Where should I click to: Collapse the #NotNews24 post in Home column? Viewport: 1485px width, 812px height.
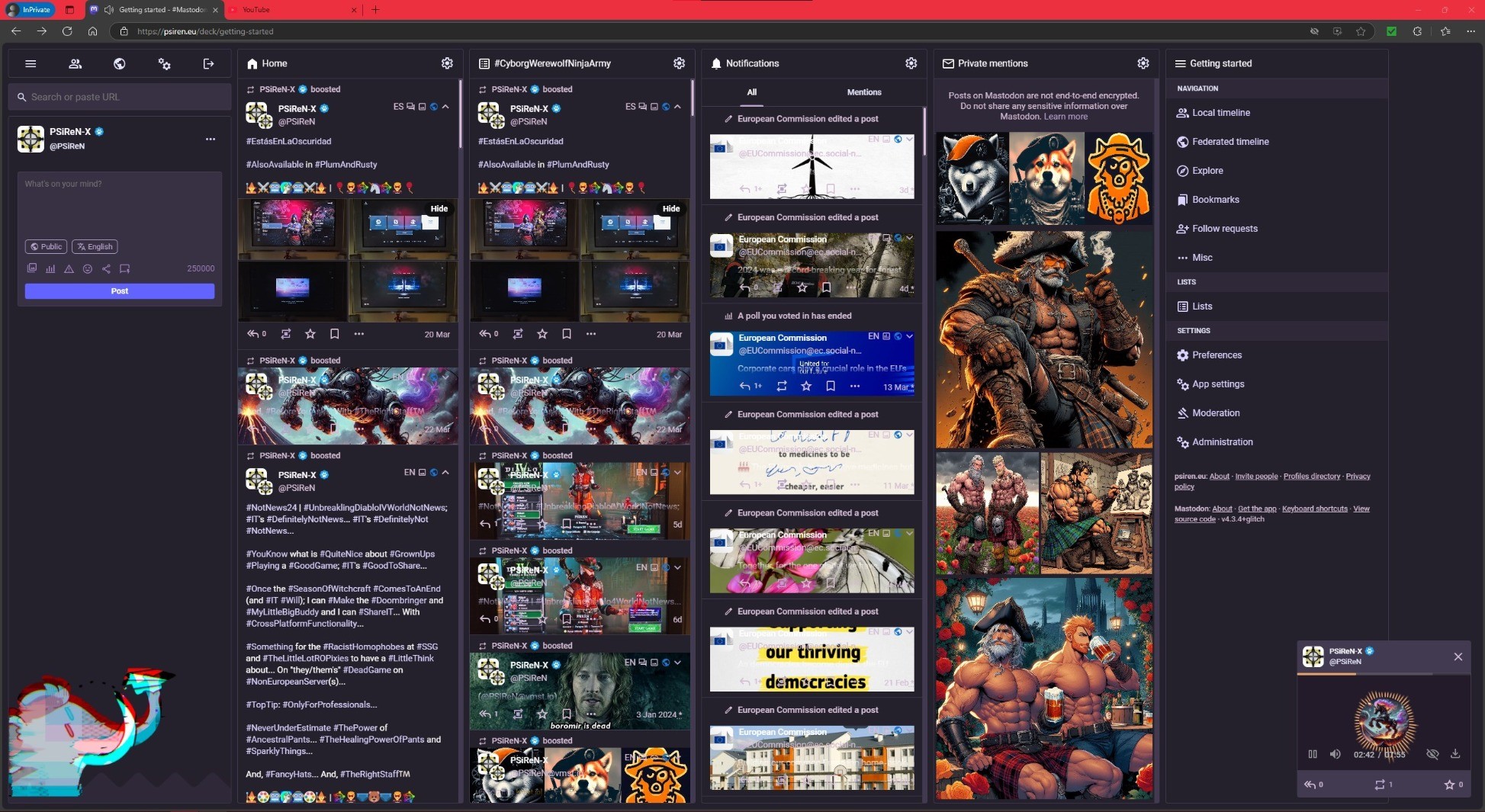(445, 473)
